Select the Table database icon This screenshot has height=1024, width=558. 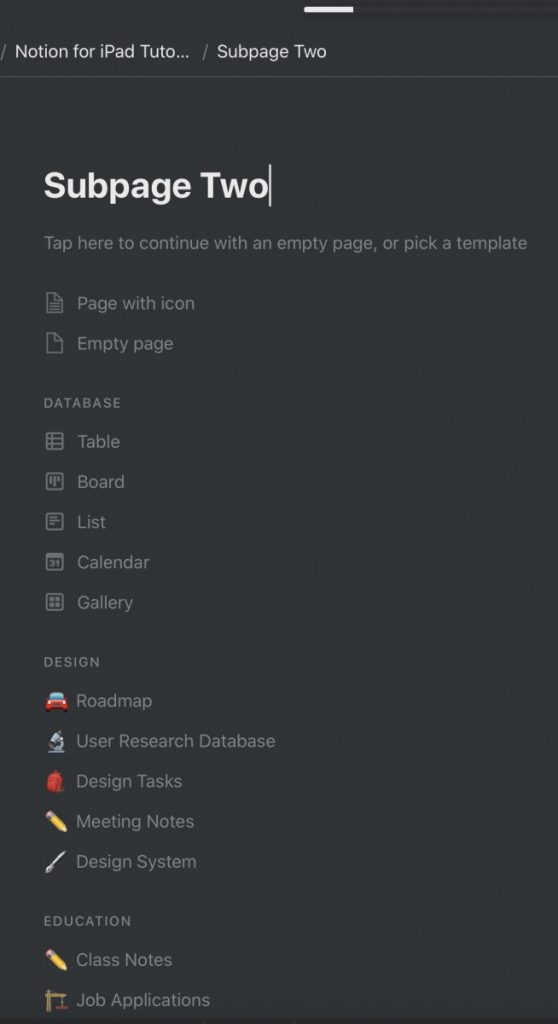[x=55, y=441]
